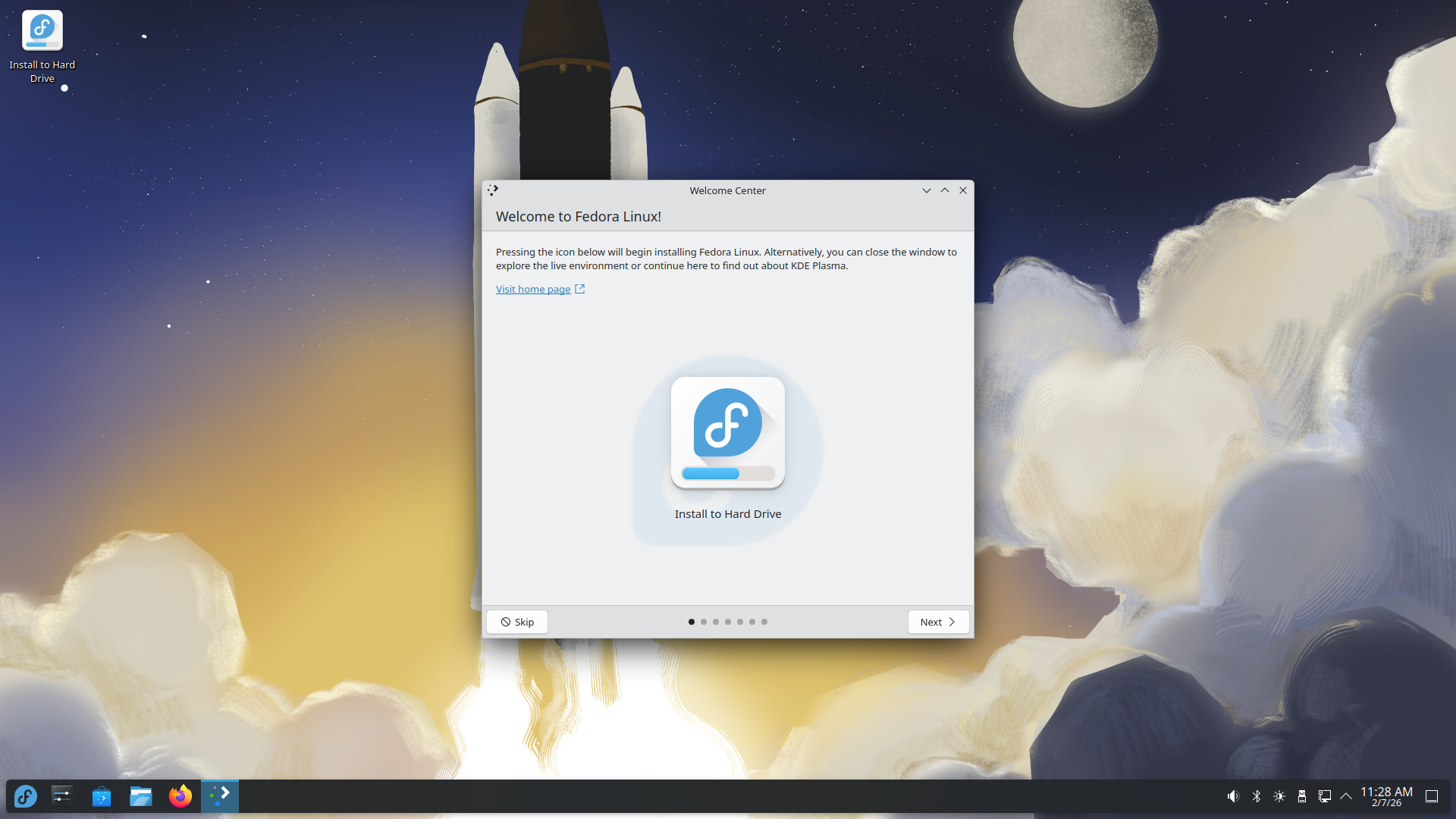Open the clock and calendar popup
This screenshot has width=1456, height=819.
(x=1386, y=796)
